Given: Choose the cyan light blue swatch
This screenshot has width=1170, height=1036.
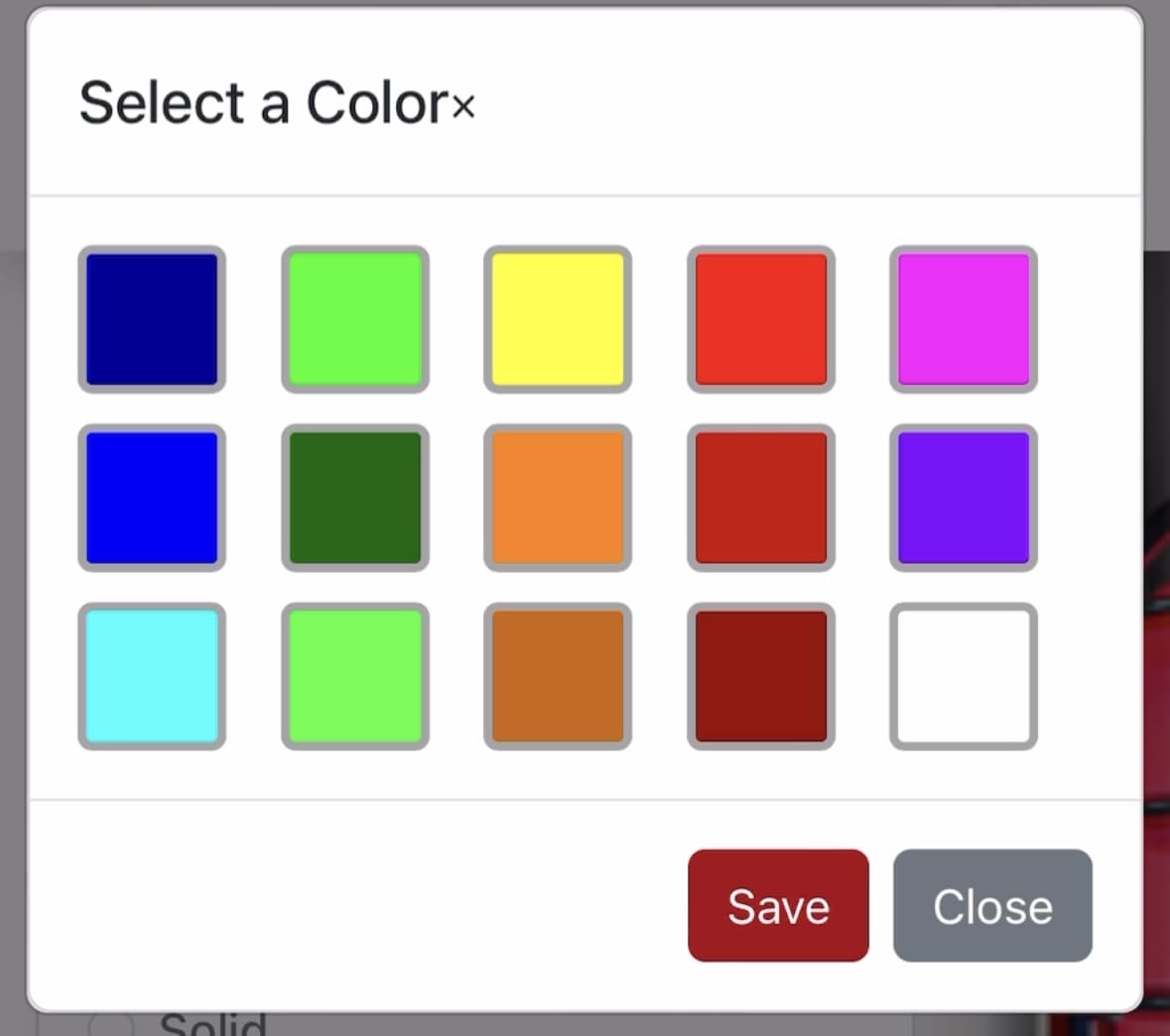Looking at the screenshot, I should point(152,677).
